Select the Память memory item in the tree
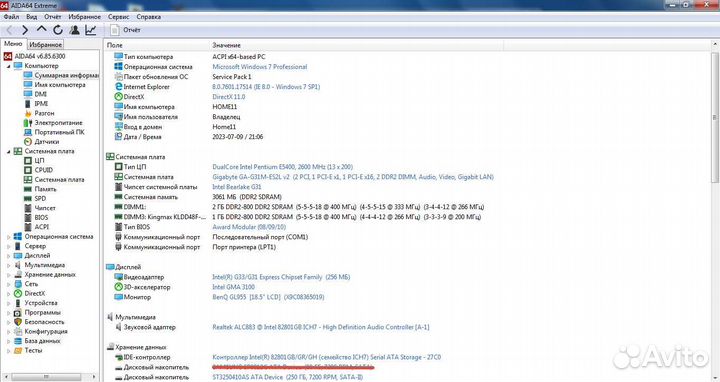Viewport: 720px width, 382px height. pos(40,189)
